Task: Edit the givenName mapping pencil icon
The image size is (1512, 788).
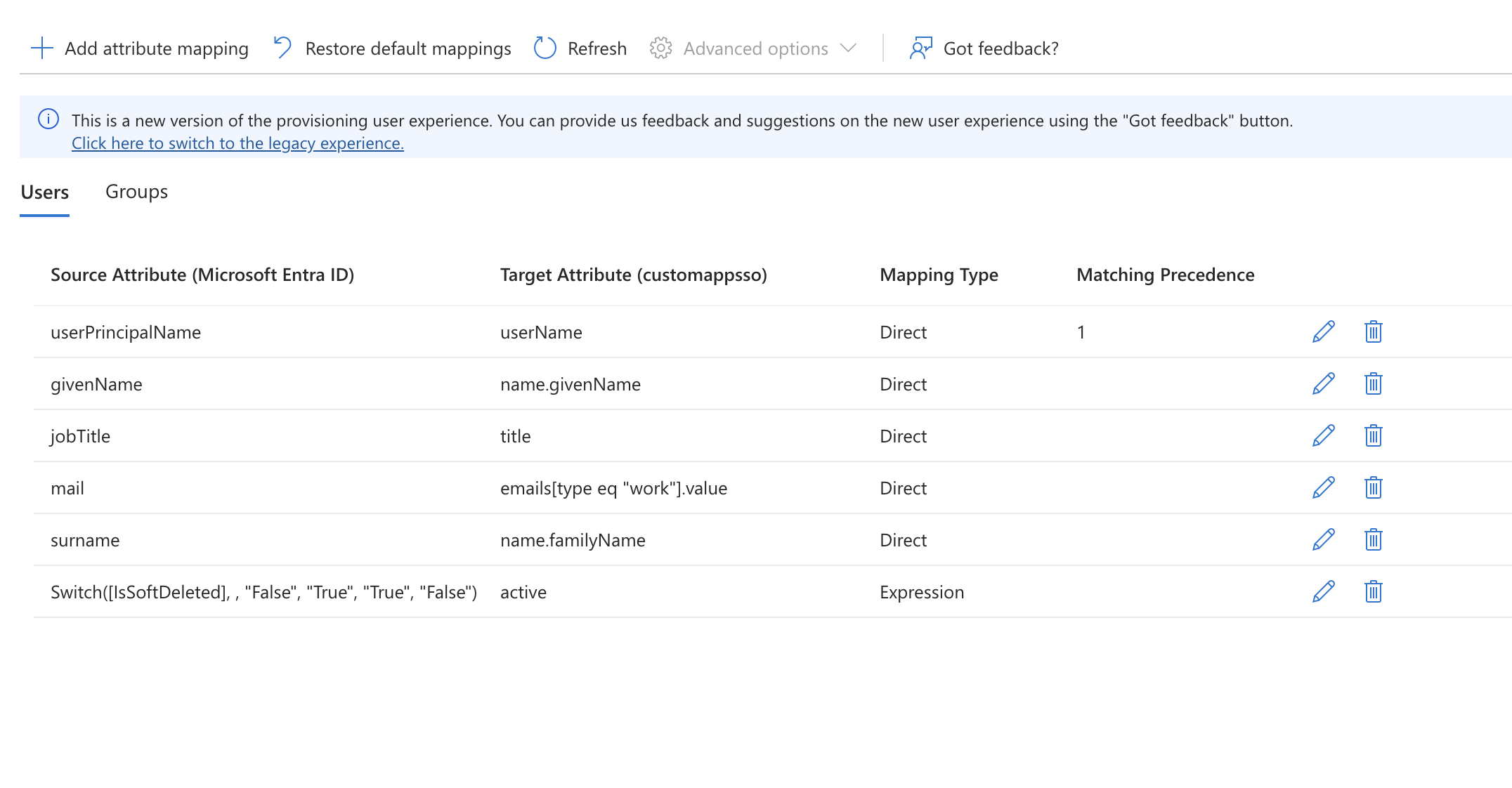Action: (1324, 383)
